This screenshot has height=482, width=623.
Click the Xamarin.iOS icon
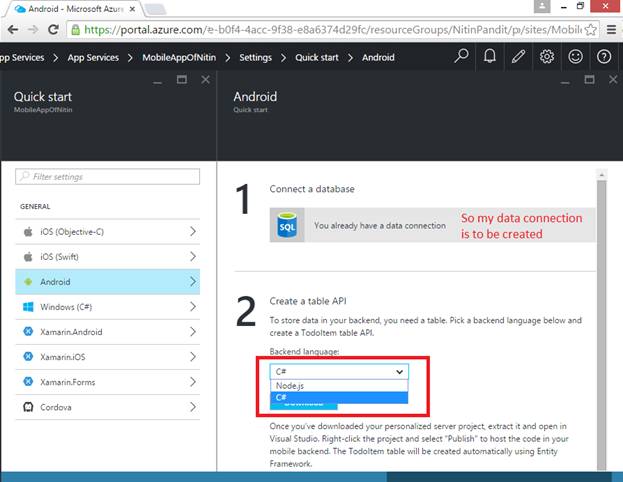pos(28,356)
